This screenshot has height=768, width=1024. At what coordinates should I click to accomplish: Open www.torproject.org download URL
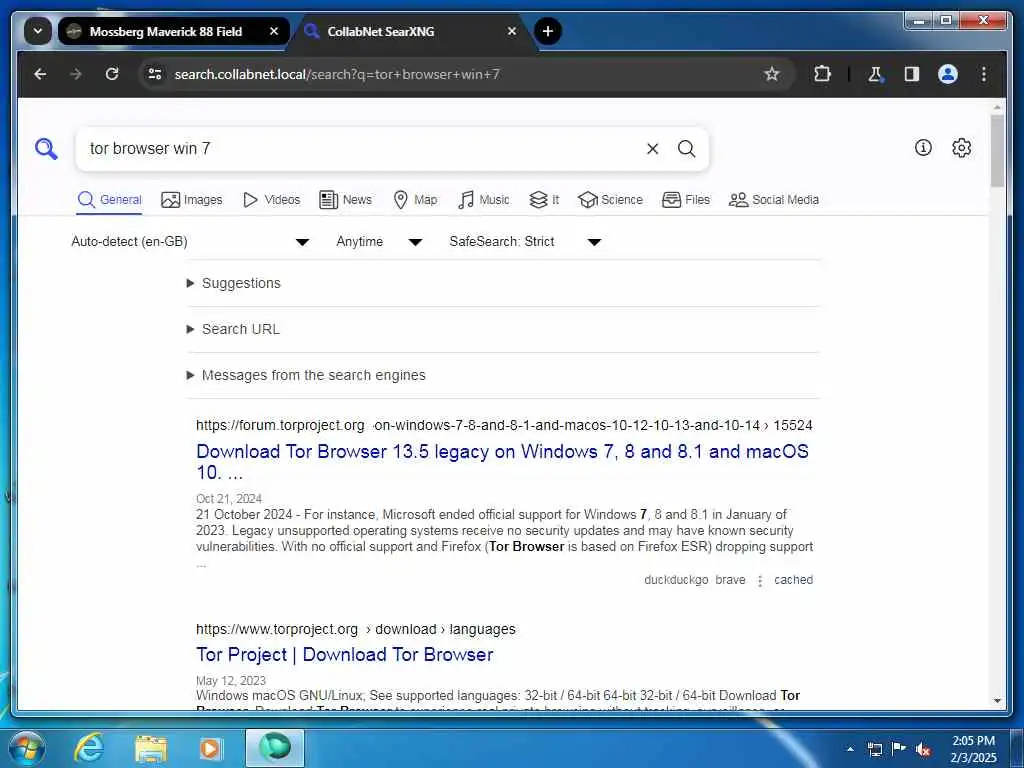click(356, 630)
